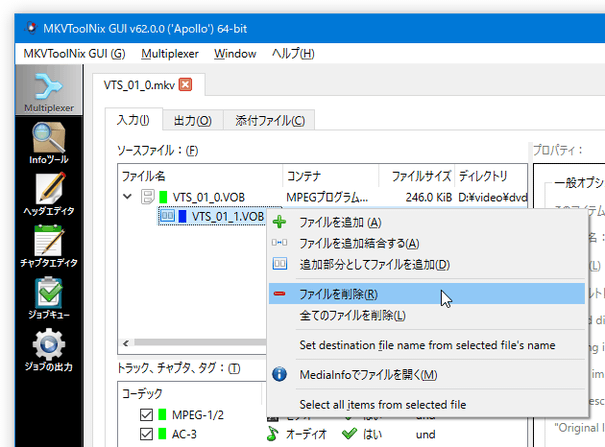This screenshot has height=447, width=605.
Task: Click green checkmark icon beside はい
Action: [350, 434]
